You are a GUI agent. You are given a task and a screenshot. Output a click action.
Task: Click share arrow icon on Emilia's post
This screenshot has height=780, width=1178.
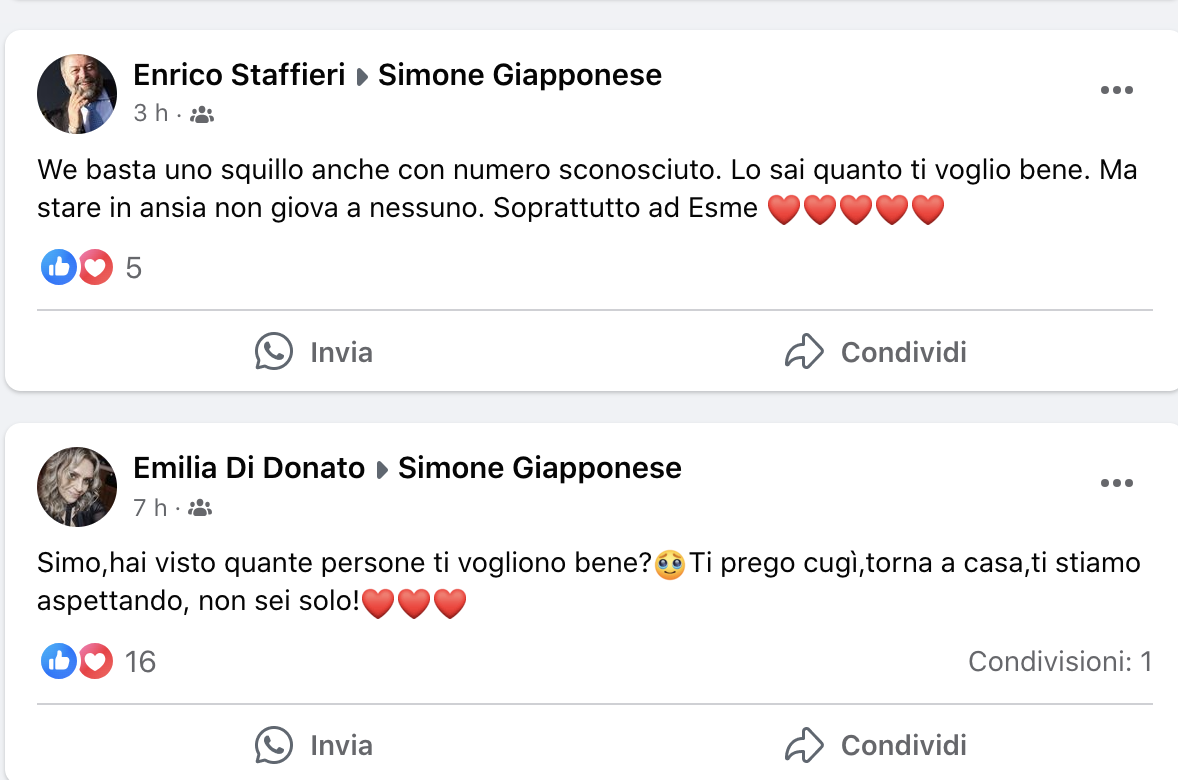804,745
